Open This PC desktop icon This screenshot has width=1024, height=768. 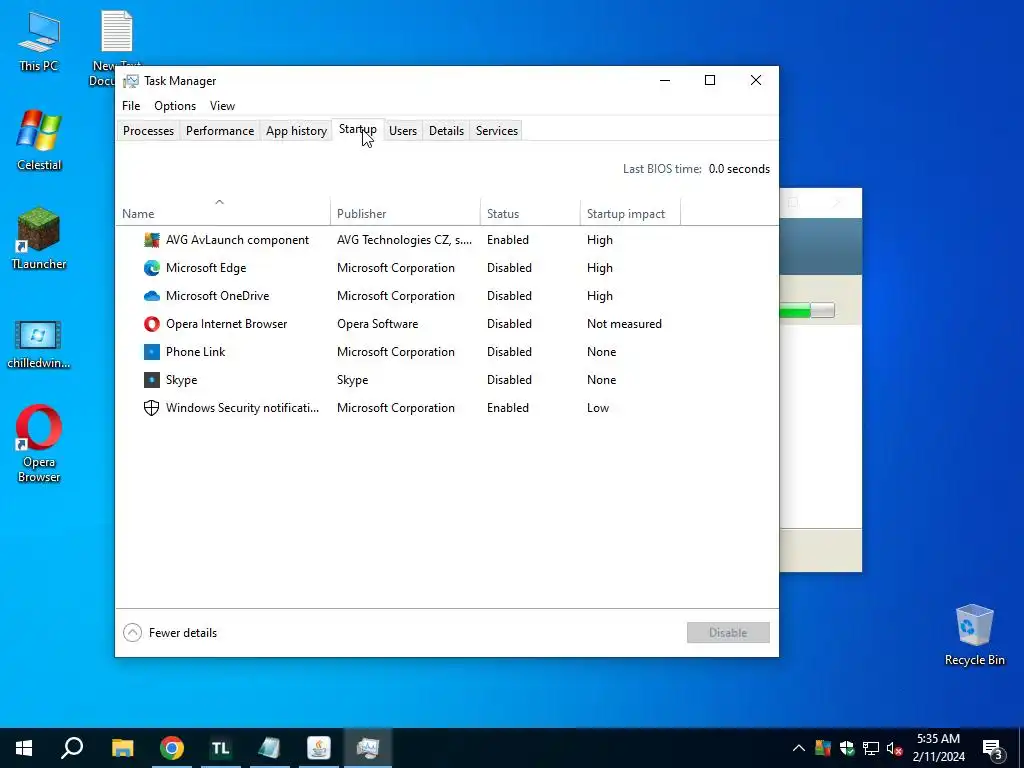pos(39,40)
